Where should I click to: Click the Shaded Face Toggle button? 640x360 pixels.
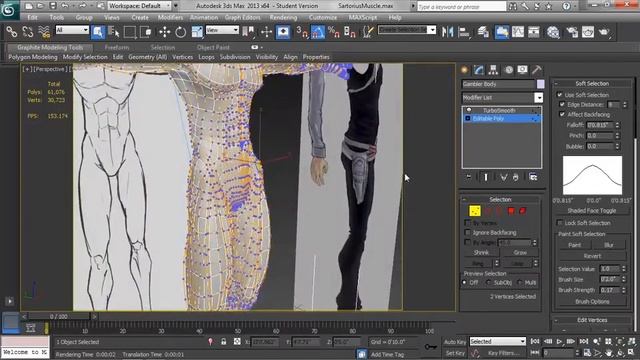pyautogui.click(x=591, y=211)
